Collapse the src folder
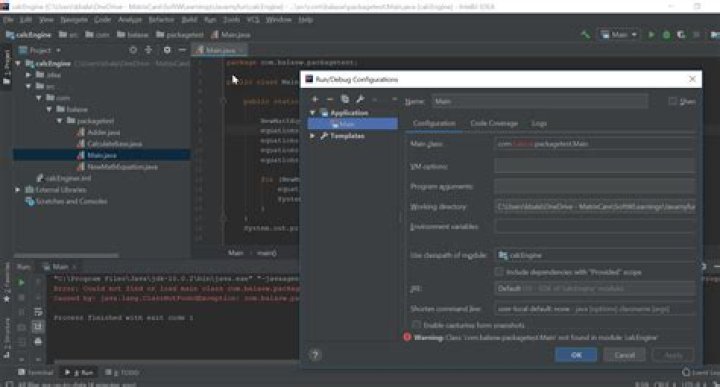The width and height of the screenshot is (720, 387). click(x=28, y=86)
